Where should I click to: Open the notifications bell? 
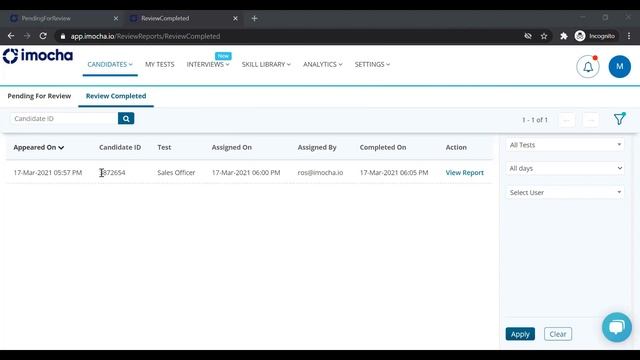point(588,67)
